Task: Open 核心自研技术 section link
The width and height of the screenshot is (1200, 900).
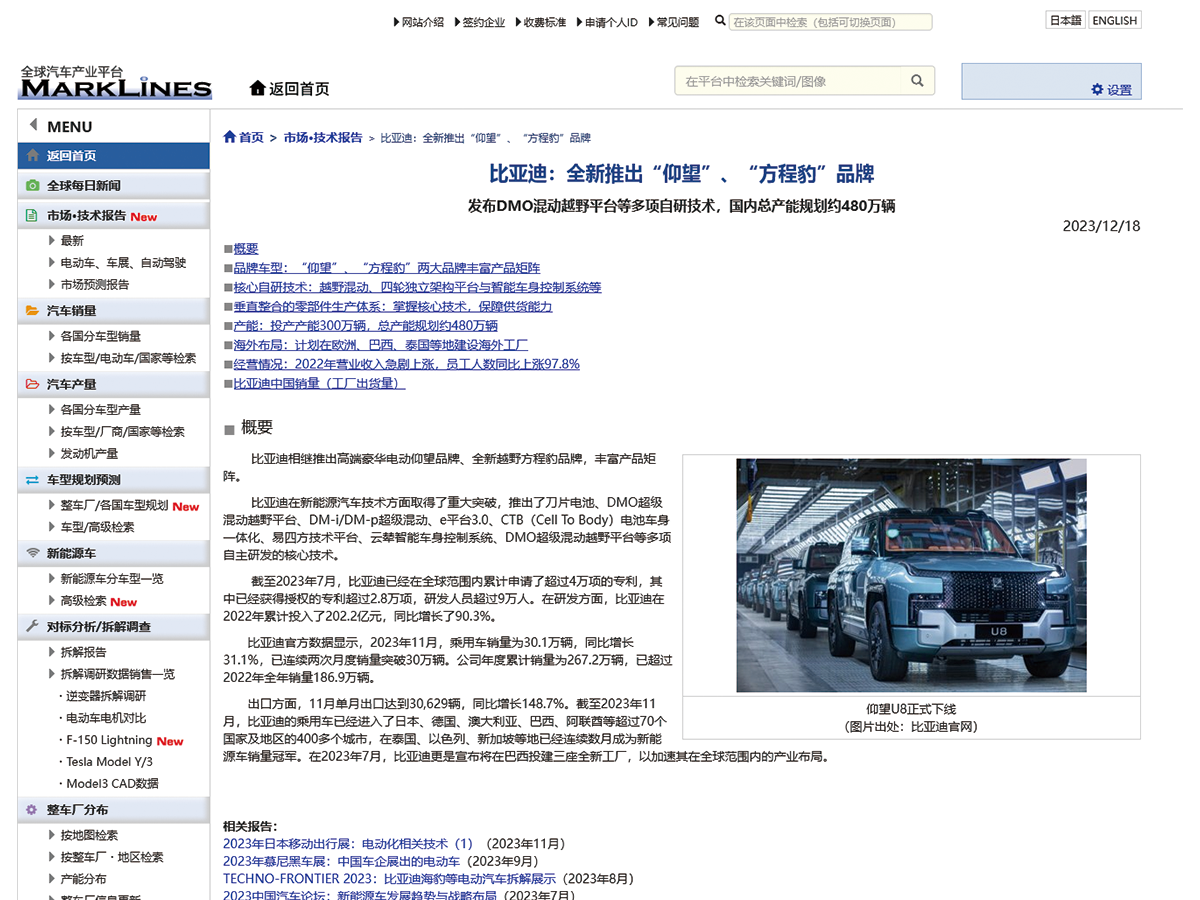Action: pyautogui.click(x=418, y=287)
